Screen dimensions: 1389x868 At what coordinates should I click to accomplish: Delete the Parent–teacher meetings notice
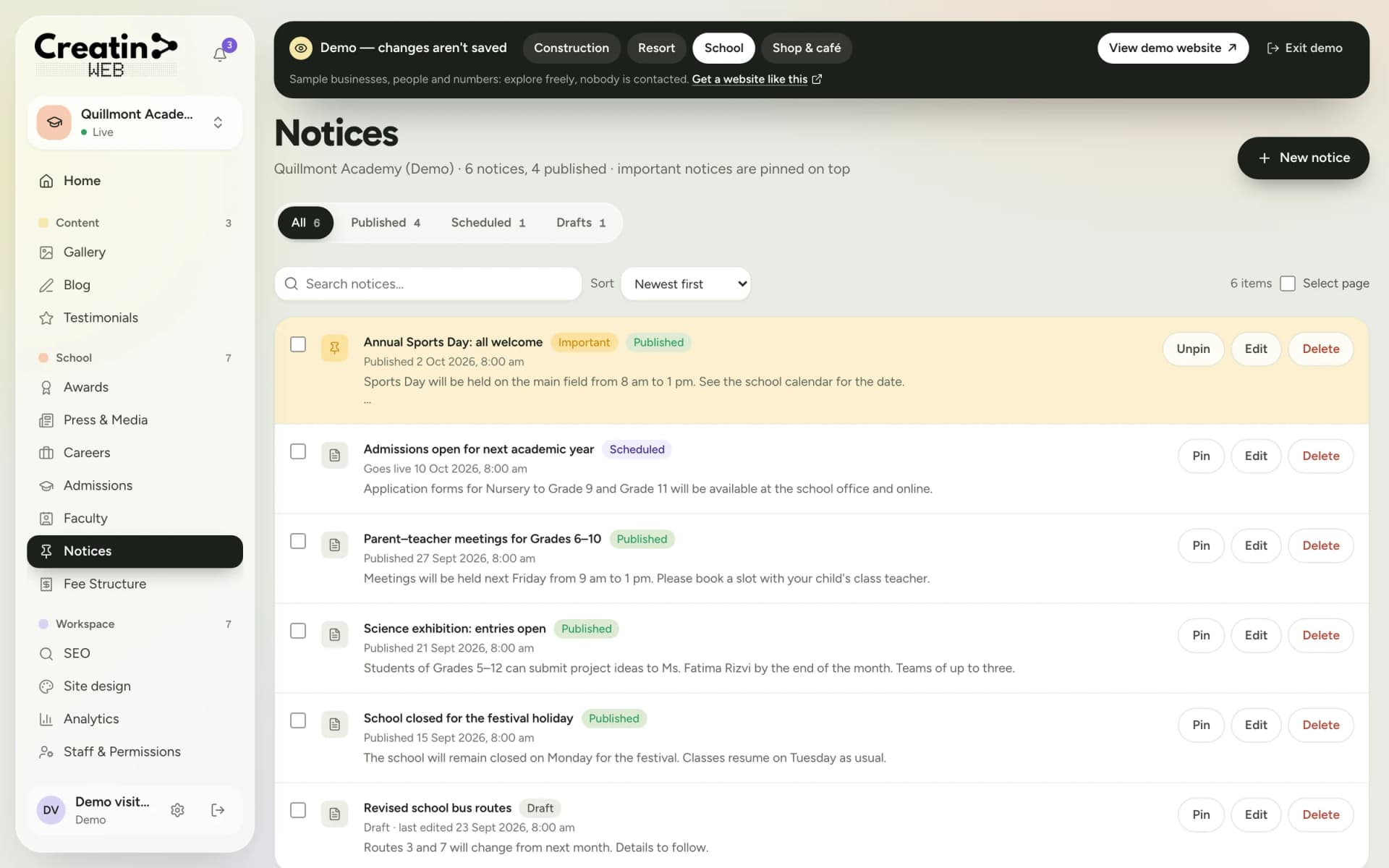point(1321,545)
